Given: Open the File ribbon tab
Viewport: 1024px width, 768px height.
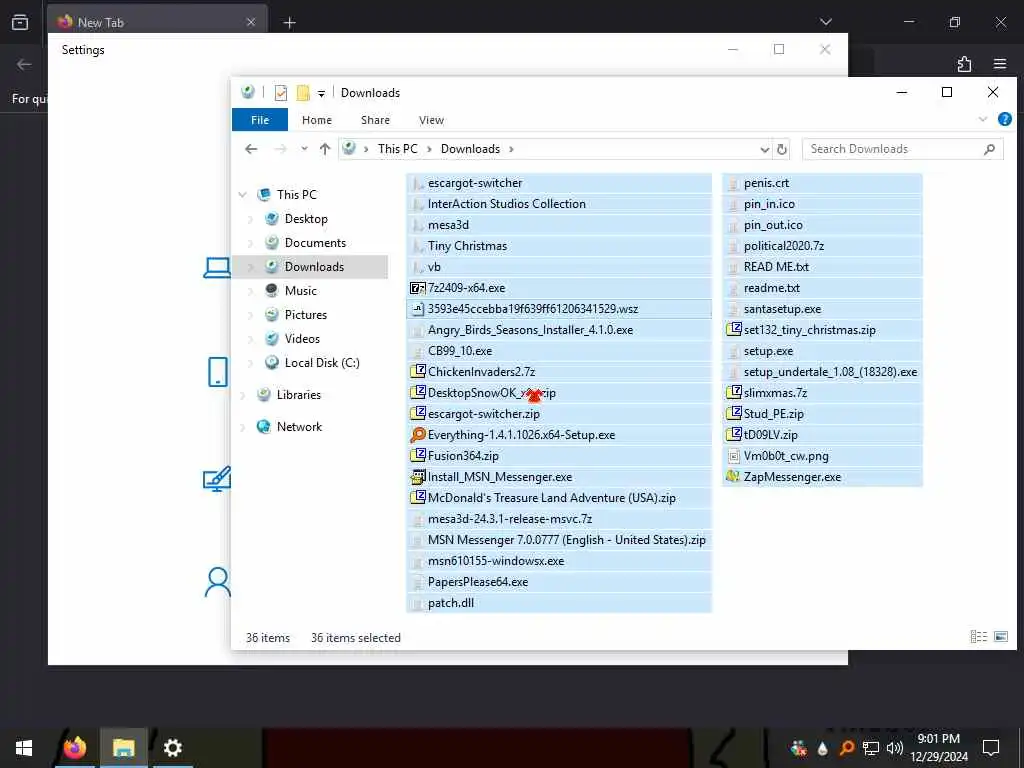Looking at the screenshot, I should click(x=260, y=120).
